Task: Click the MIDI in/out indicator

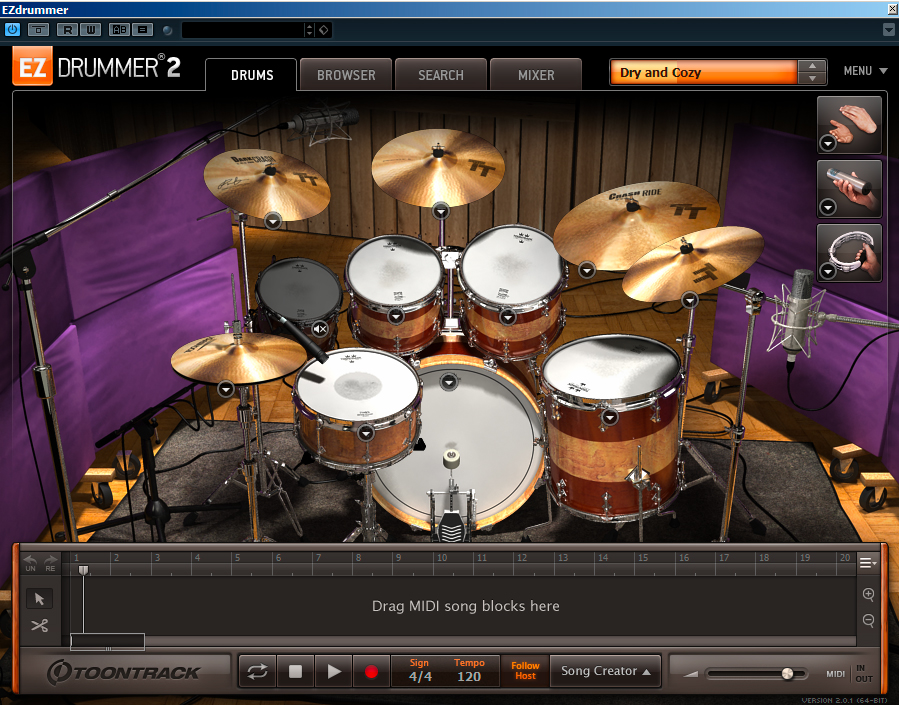Action: 849,673
